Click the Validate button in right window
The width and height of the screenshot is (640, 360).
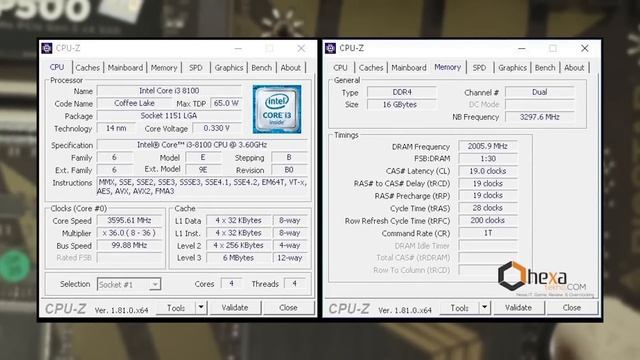pyautogui.click(x=518, y=308)
